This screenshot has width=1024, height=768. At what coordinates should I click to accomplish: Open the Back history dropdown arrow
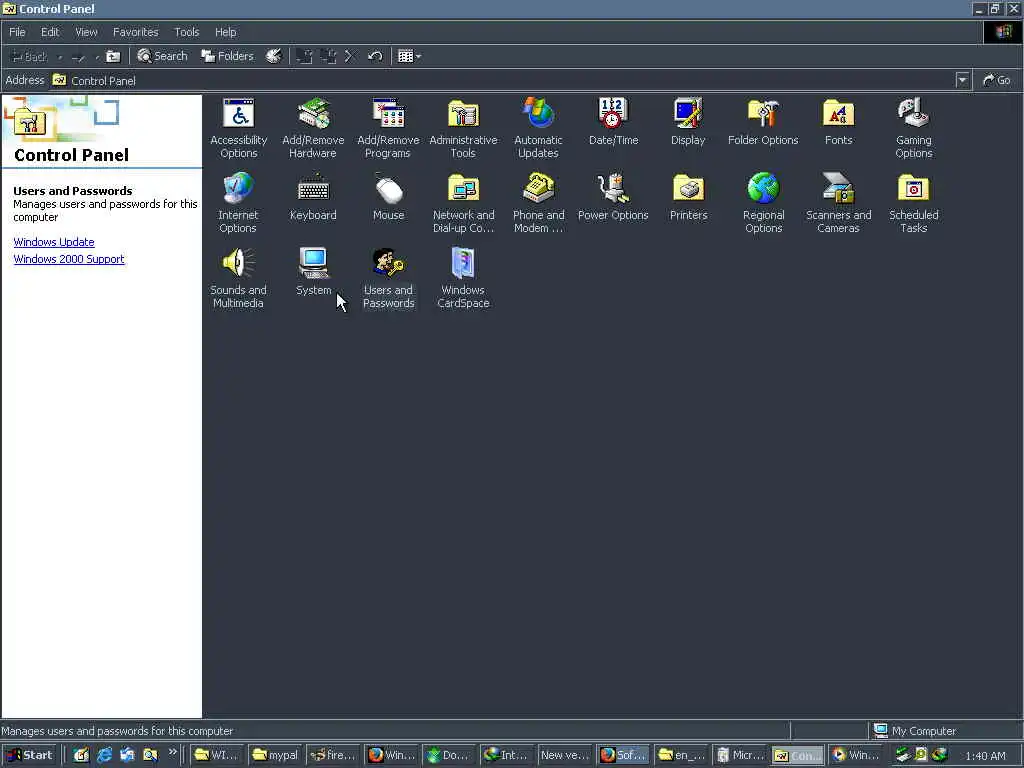(x=59, y=57)
